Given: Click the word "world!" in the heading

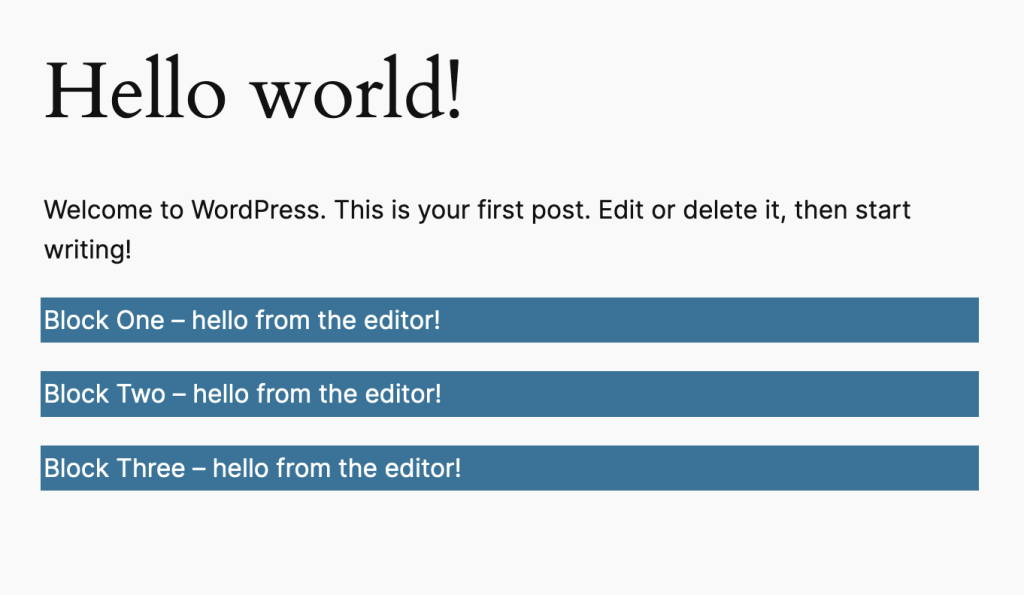Looking at the screenshot, I should (359, 89).
